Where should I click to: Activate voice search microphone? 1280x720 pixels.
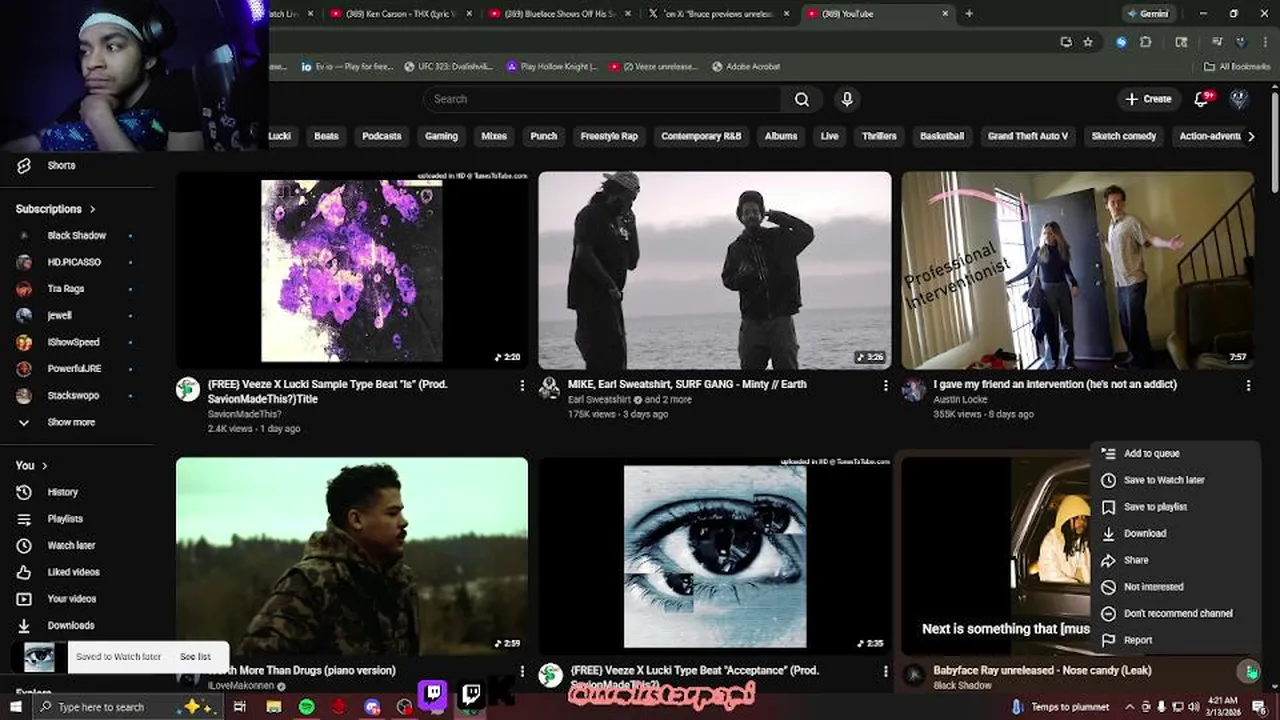click(x=847, y=99)
